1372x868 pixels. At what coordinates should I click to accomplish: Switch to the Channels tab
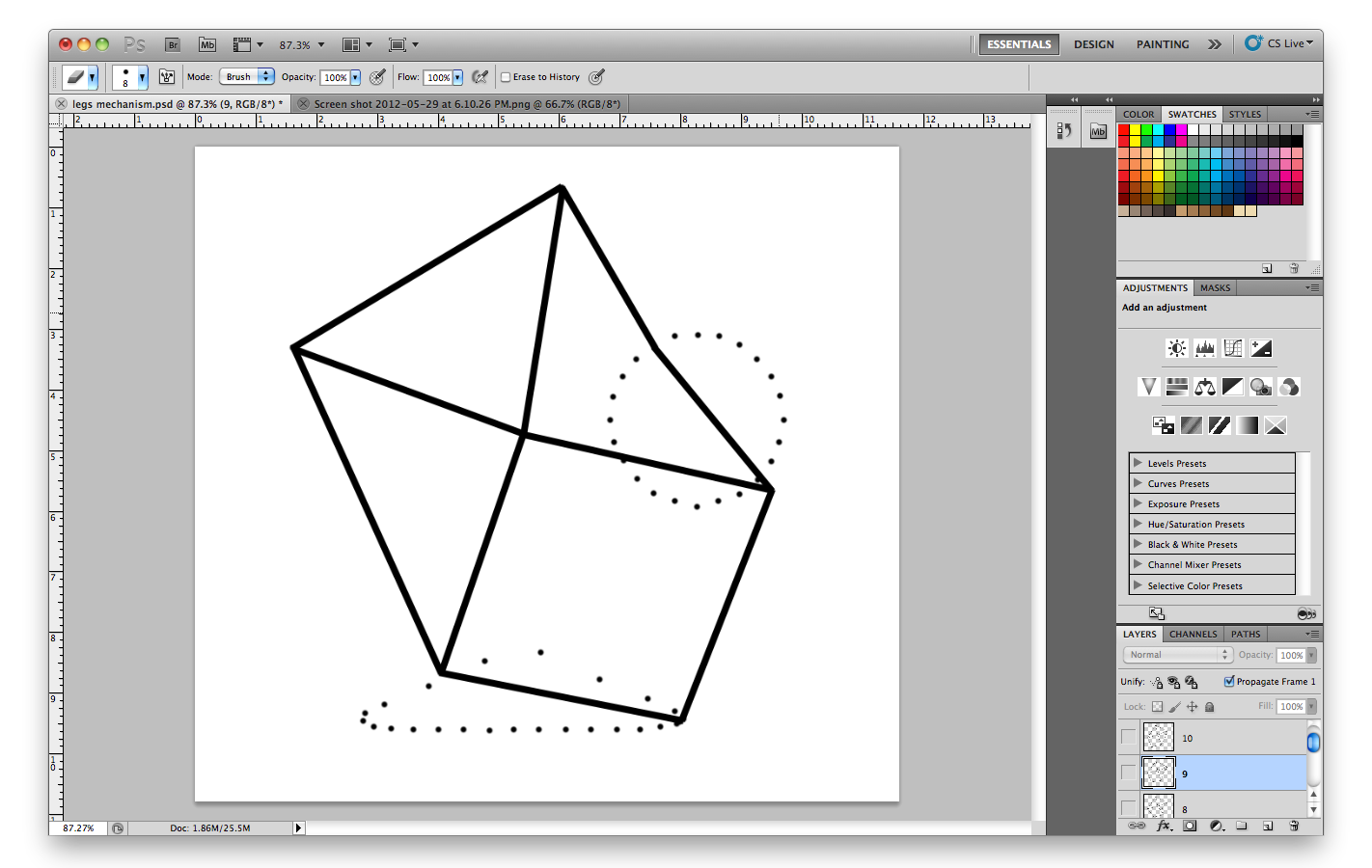[x=1194, y=634]
